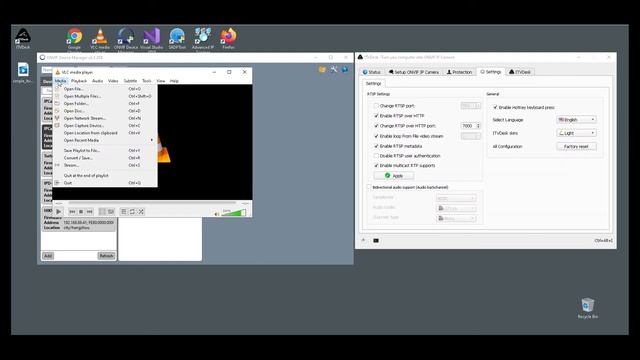Mute VLC using the speaker icon
640x360 pixels.
click(x=217, y=213)
